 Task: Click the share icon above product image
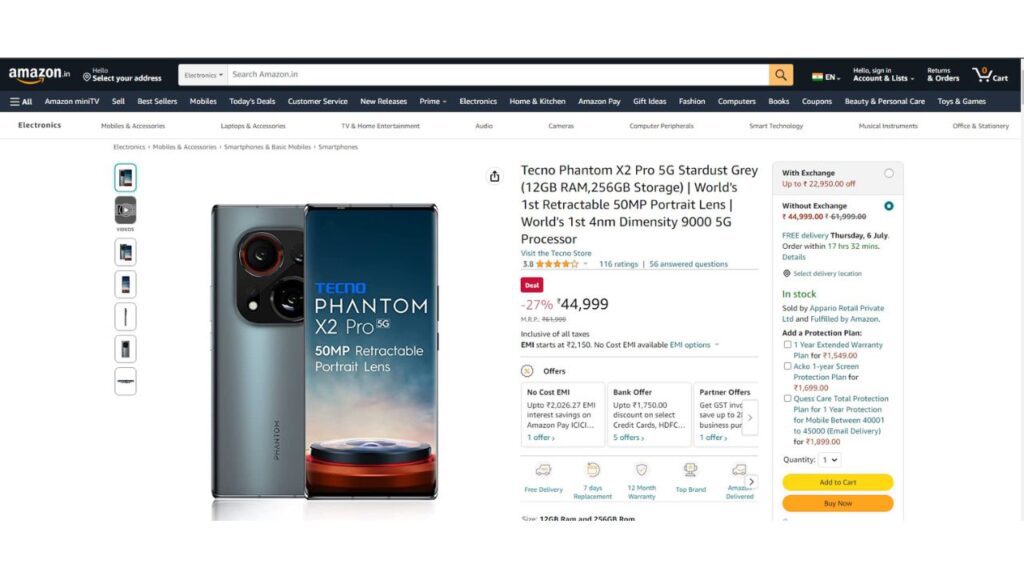pyautogui.click(x=494, y=176)
